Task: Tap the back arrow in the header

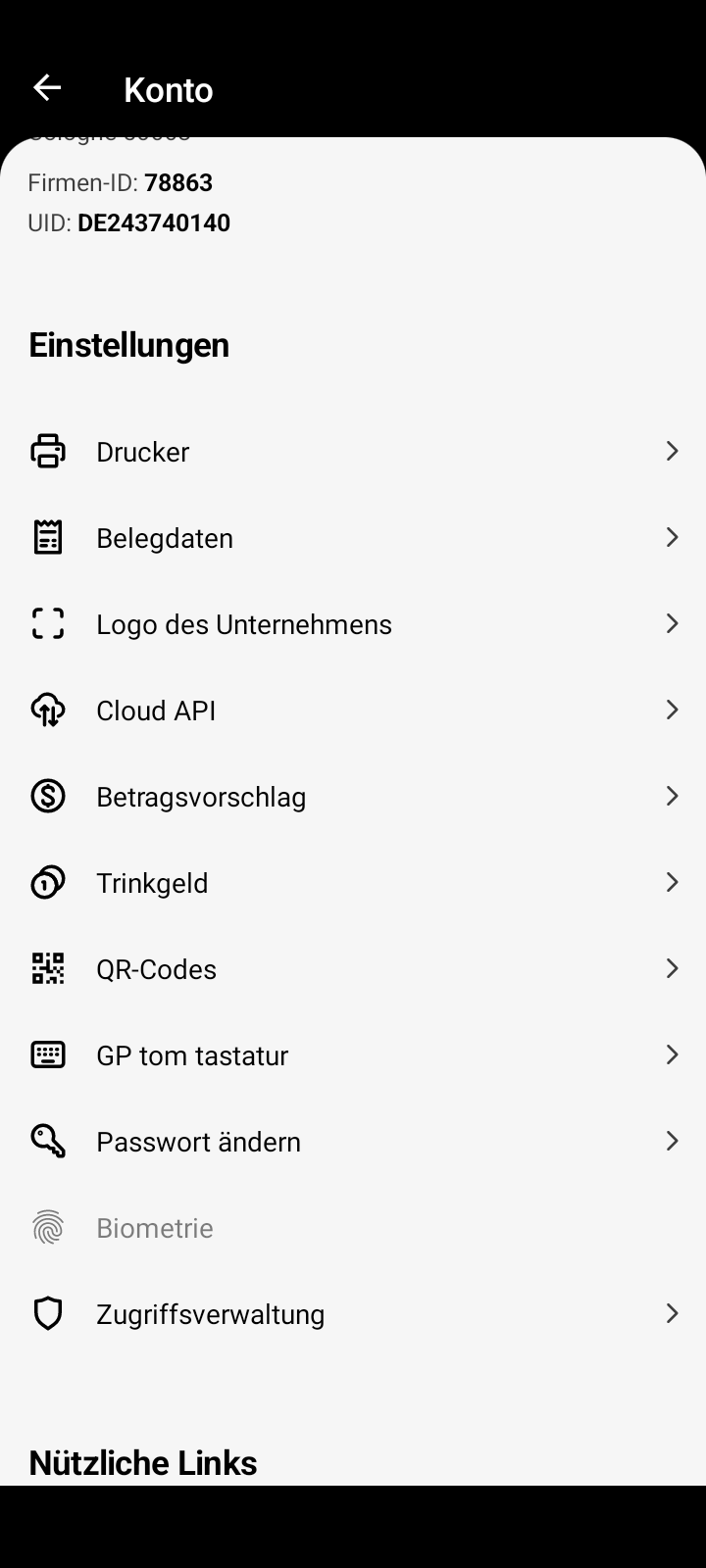Action: 47,88
